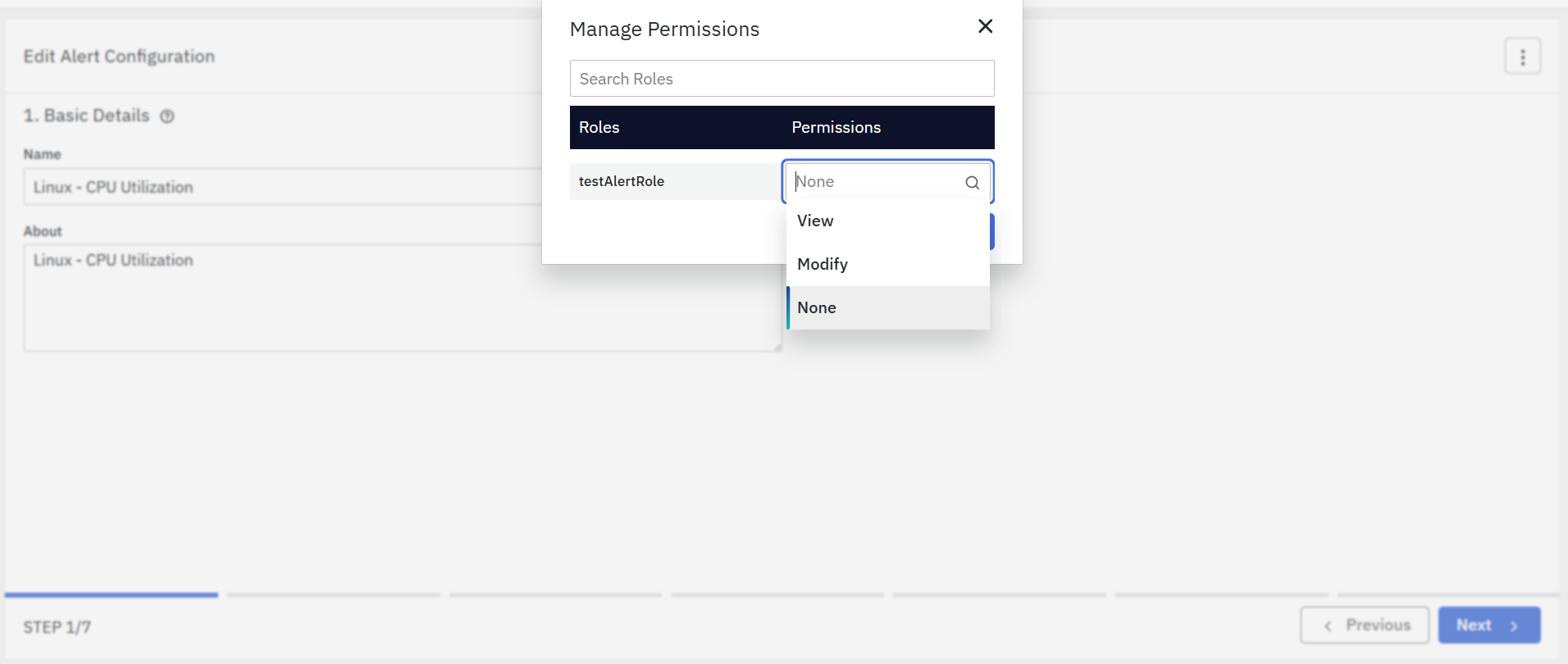Screen dimensions: 1568x664
Task: Click the right chevron icon on Next
Action: [x=1514, y=626]
